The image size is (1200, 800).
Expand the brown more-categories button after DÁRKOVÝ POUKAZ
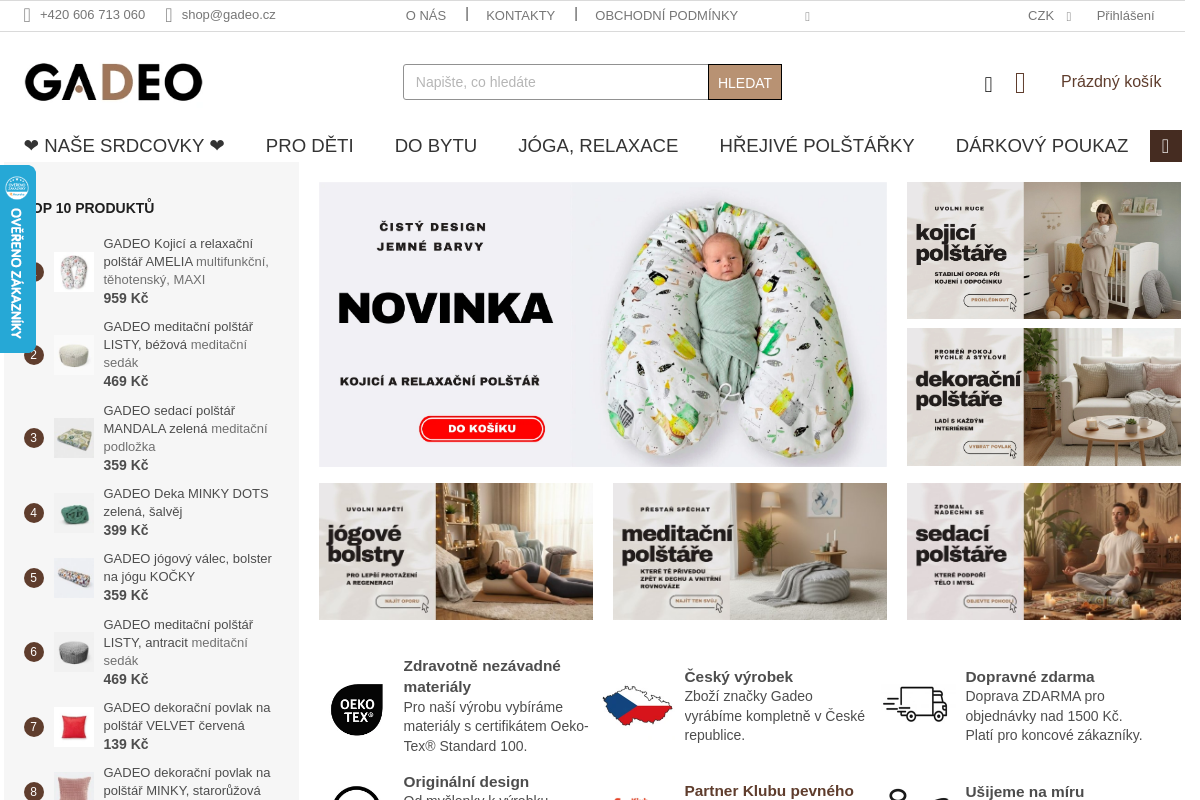(x=1166, y=146)
